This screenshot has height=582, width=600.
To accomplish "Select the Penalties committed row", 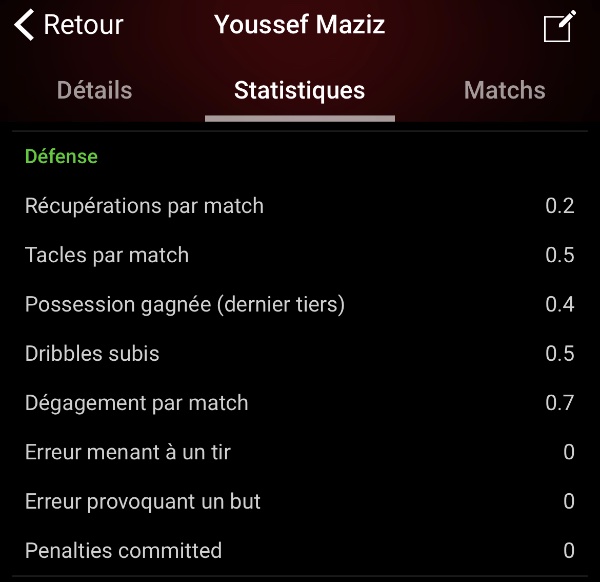I will point(300,551).
